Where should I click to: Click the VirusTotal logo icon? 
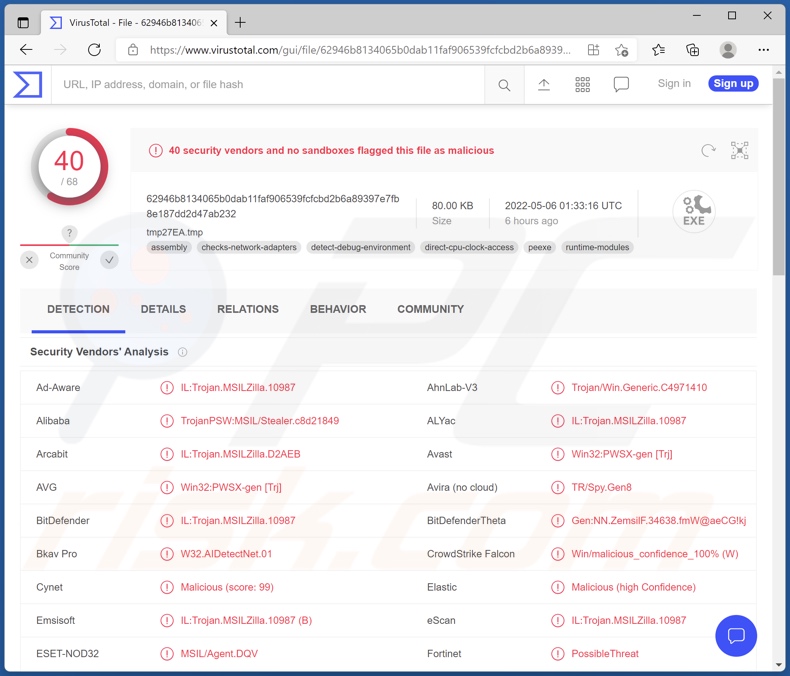coord(28,84)
